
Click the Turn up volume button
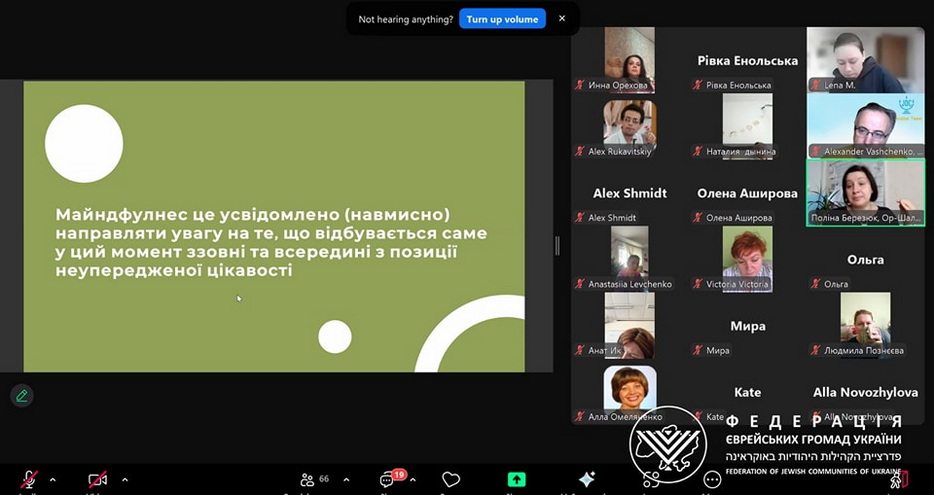[502, 18]
